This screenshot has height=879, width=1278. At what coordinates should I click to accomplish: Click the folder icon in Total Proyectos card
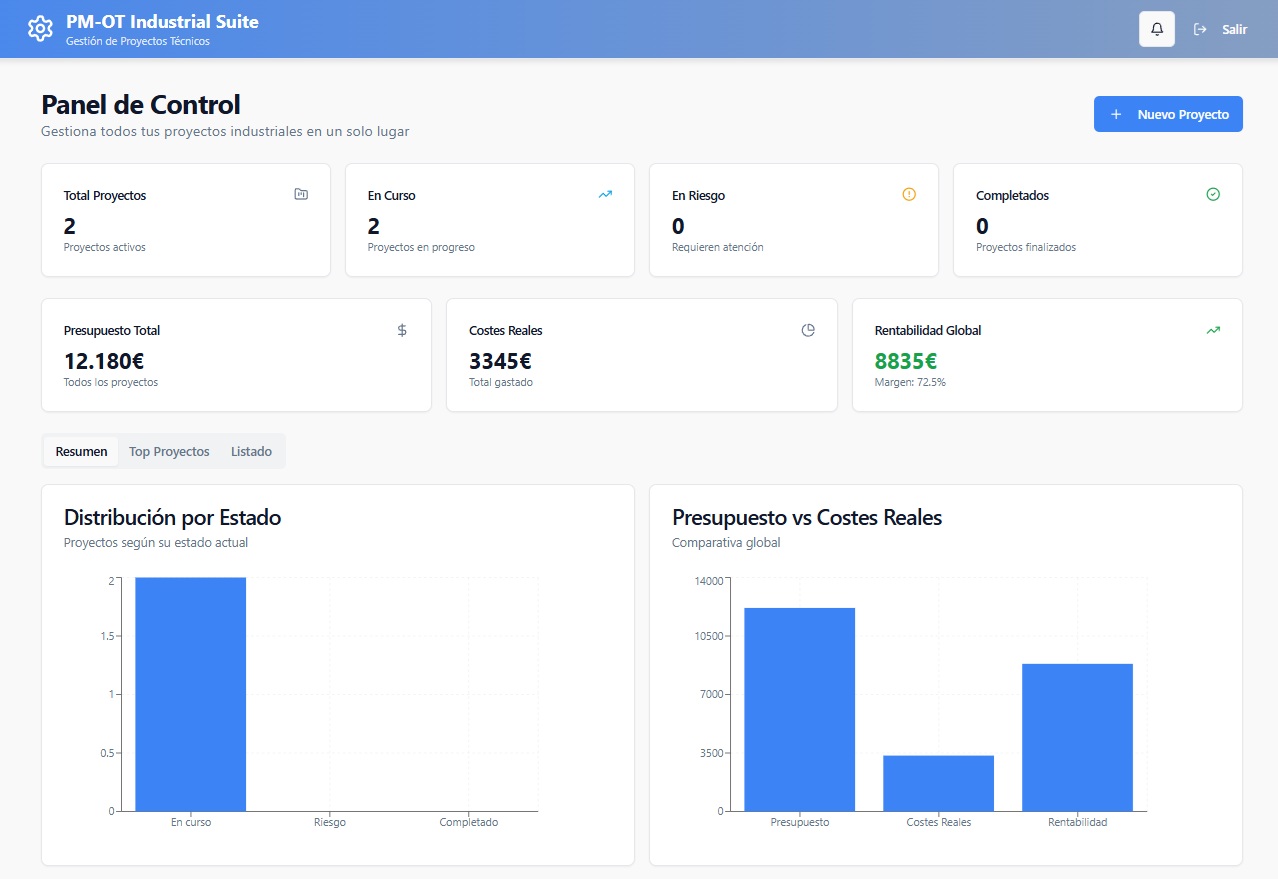pos(301,194)
